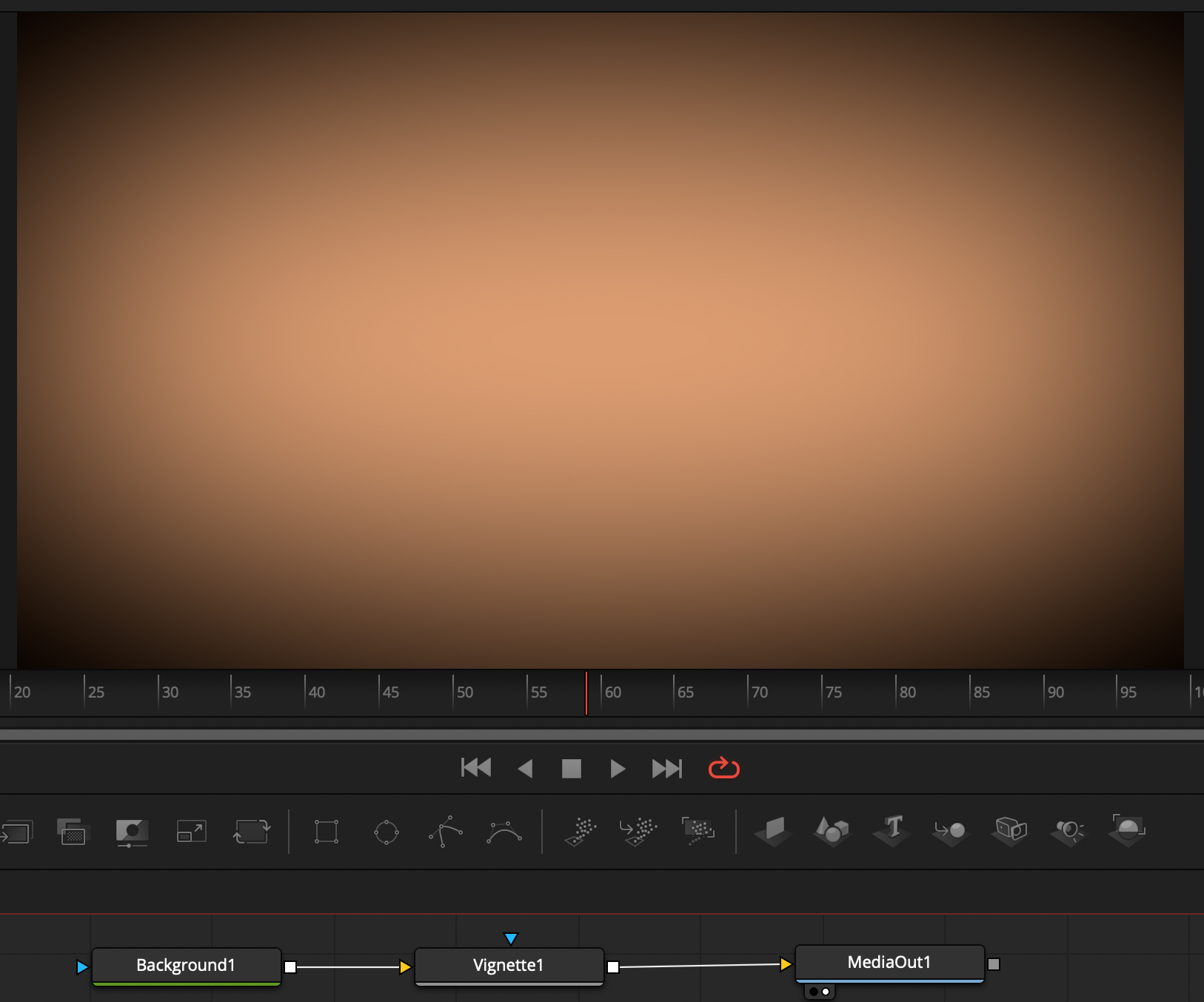Click frame 40 on the time ruler
The width and height of the screenshot is (1204, 1002).
tap(316, 692)
